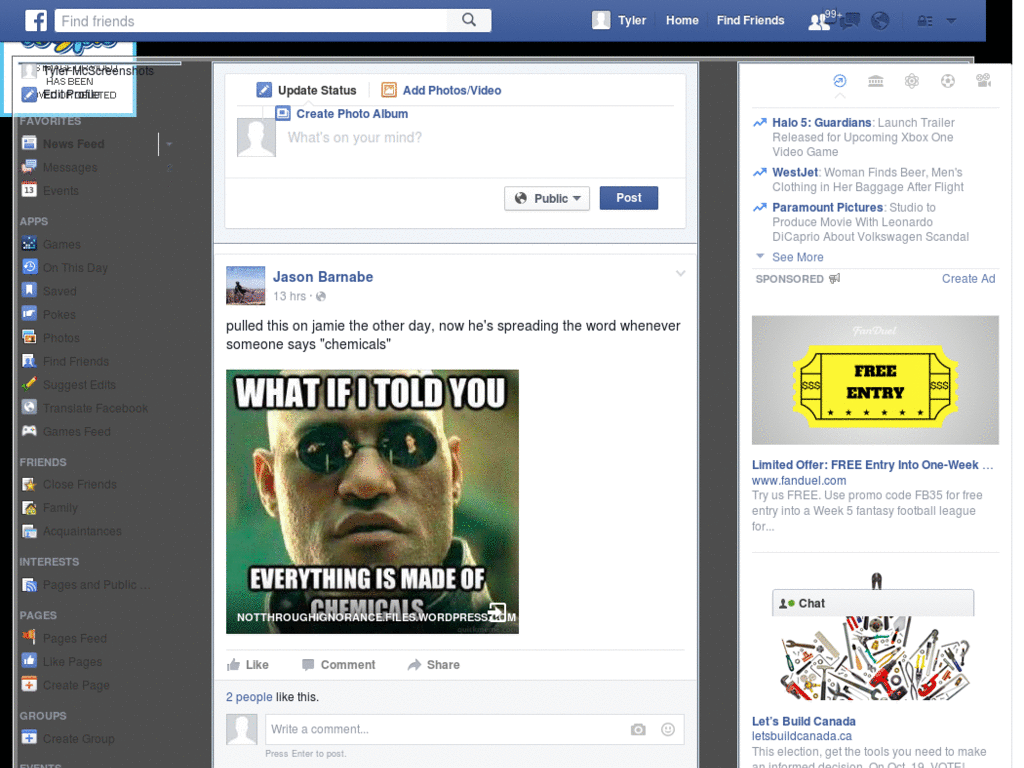Go to Home in the top bar
The image size is (1024, 768).
[x=682, y=20]
